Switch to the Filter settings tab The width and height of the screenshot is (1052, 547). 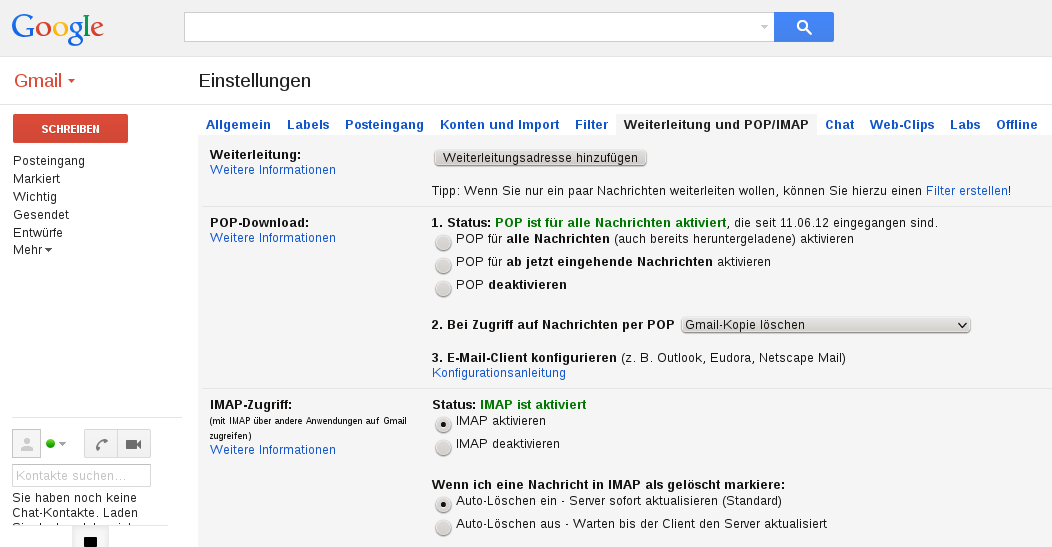tap(592, 125)
